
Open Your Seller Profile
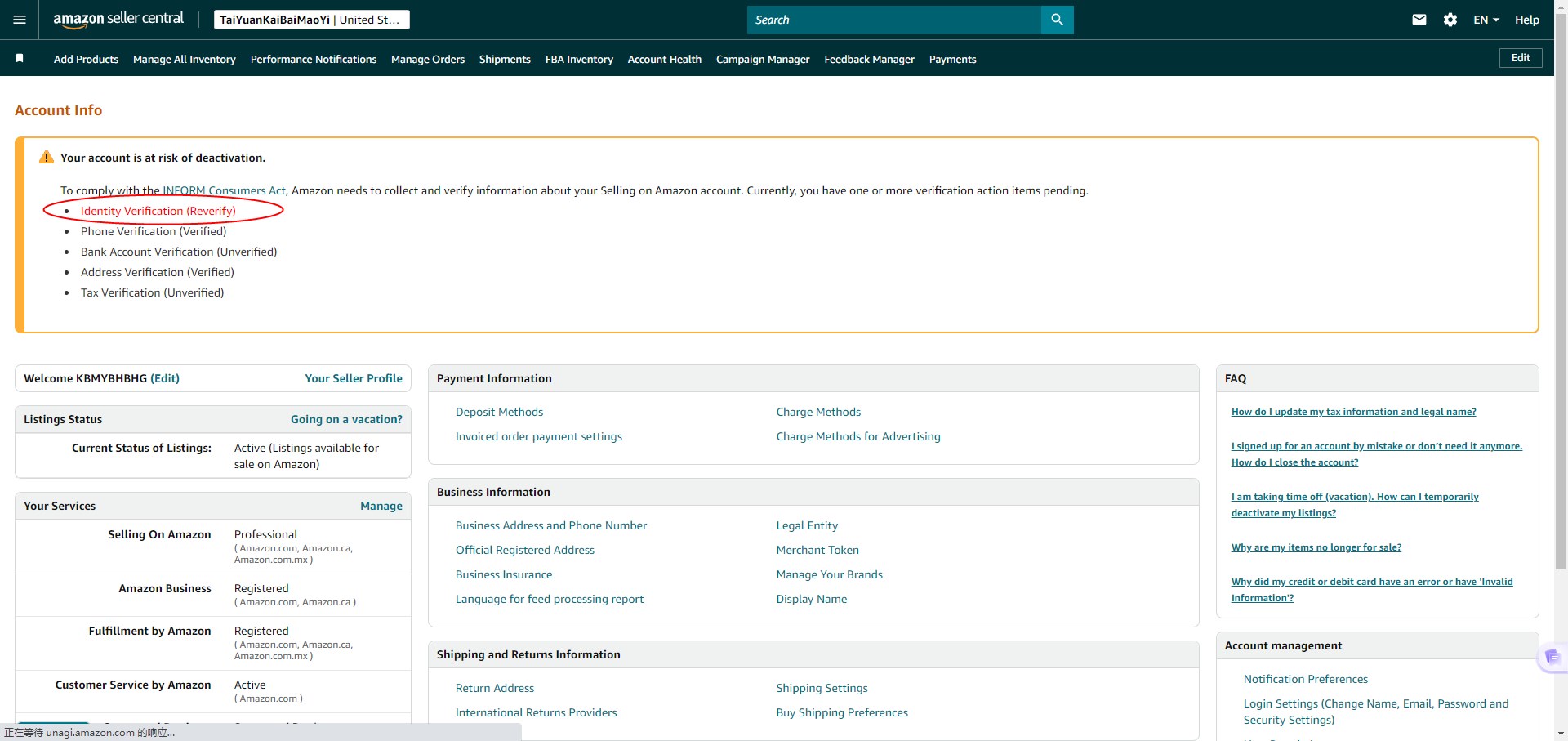coord(354,378)
